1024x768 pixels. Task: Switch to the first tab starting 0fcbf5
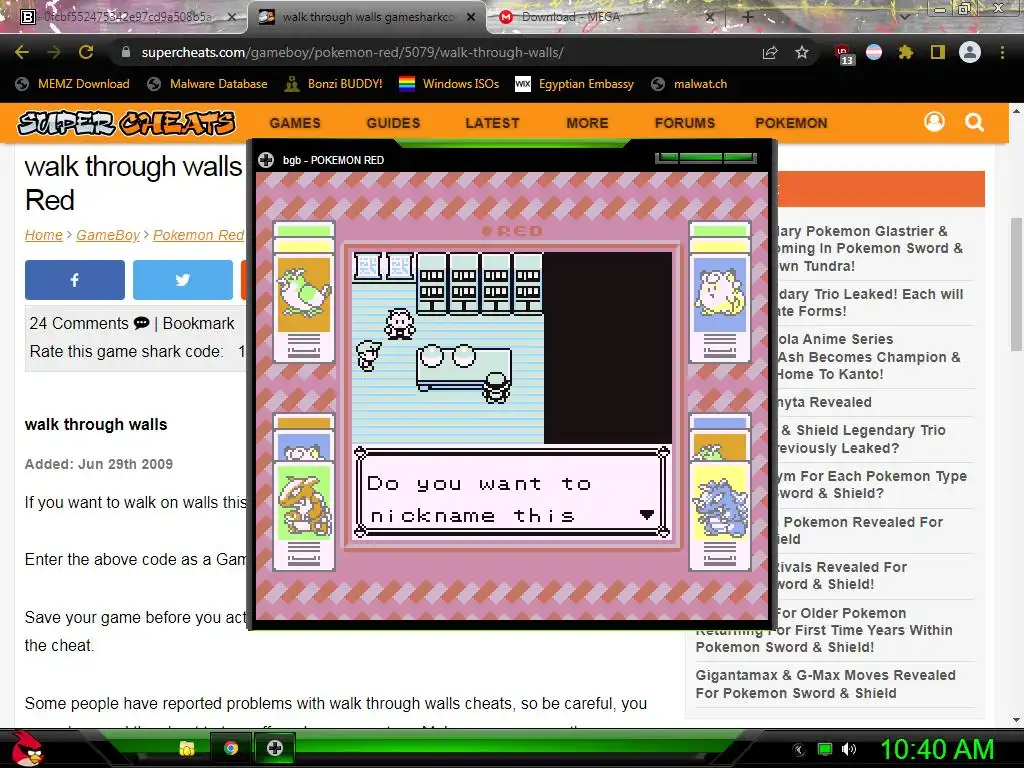click(x=127, y=17)
